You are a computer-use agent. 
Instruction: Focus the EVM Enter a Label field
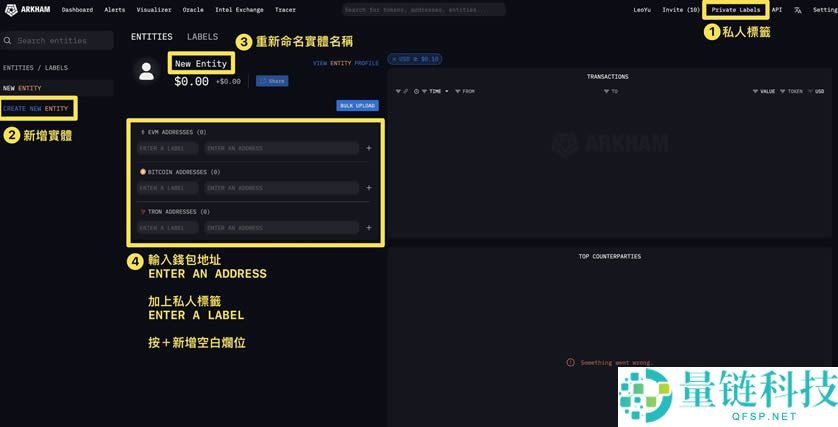point(167,148)
